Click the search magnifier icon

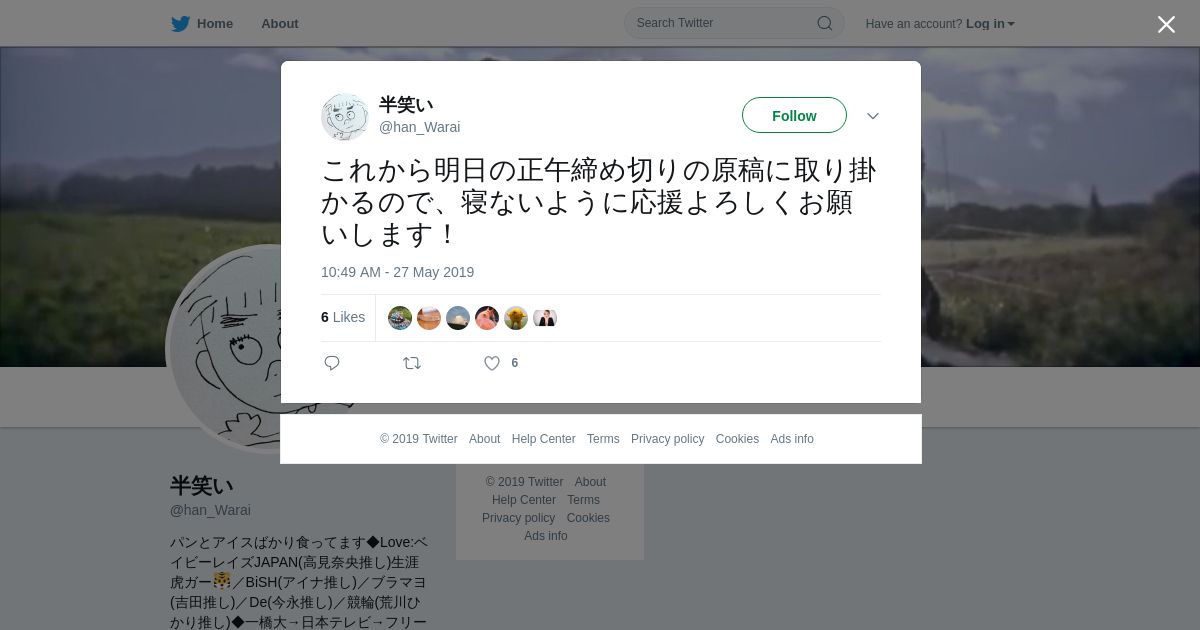[825, 23]
